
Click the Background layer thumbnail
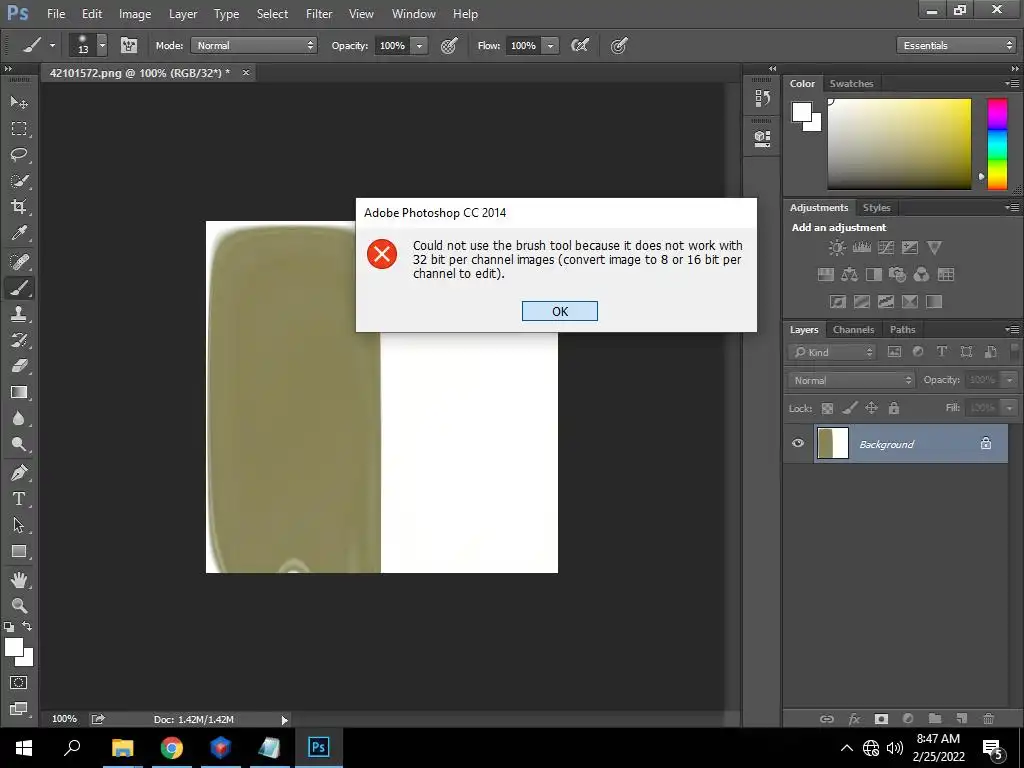pos(833,443)
